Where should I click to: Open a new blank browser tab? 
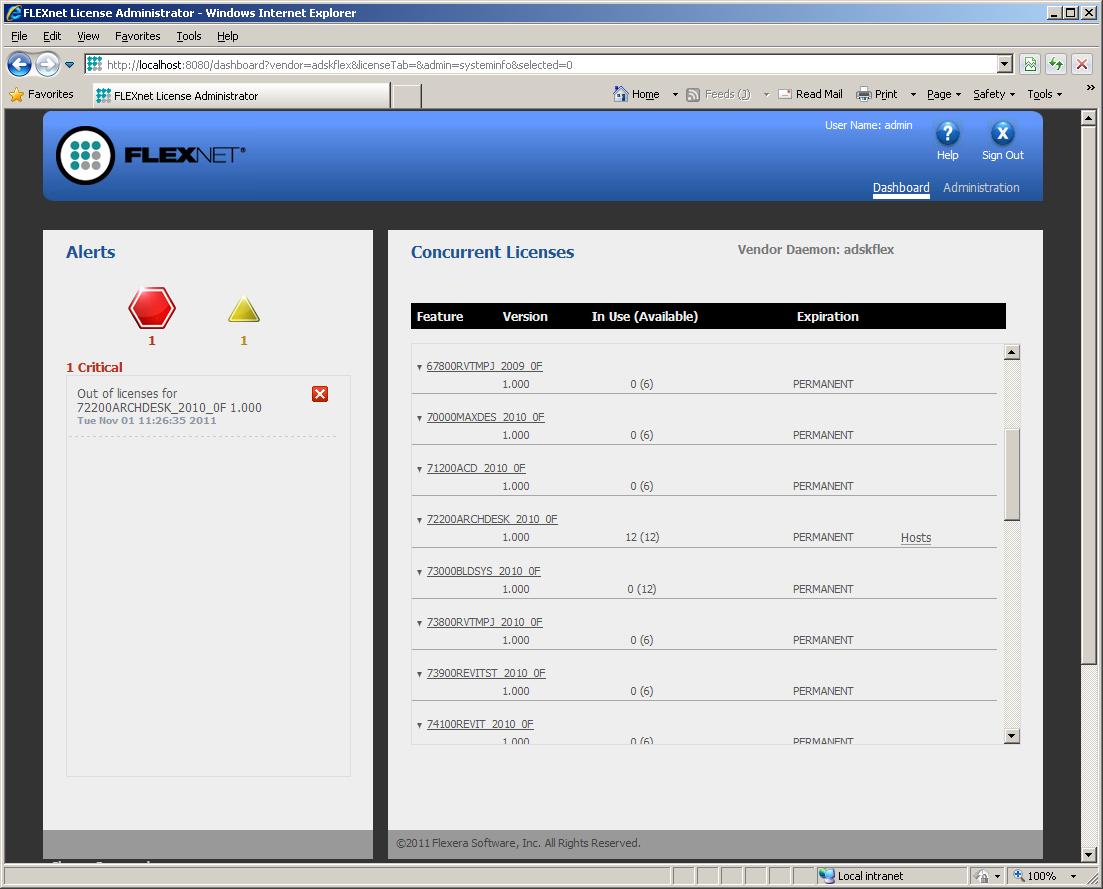point(407,96)
